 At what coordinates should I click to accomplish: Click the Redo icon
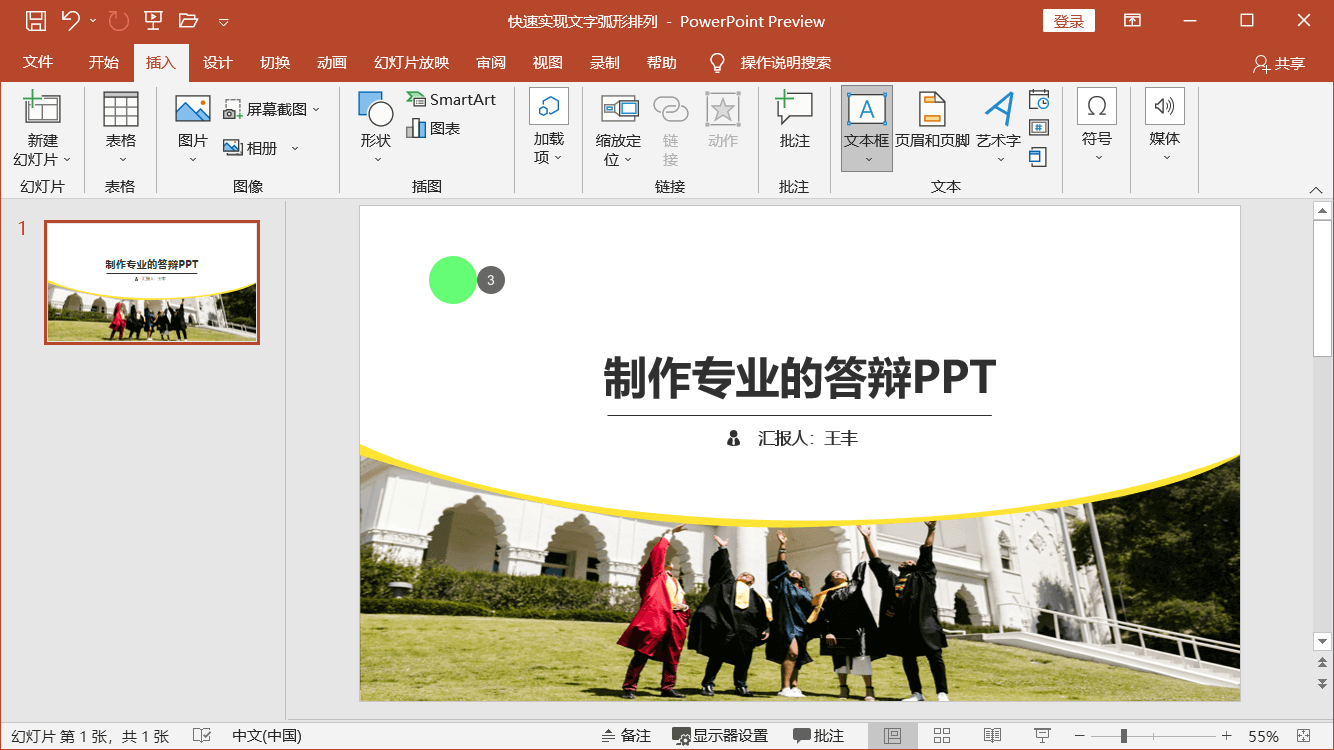click(118, 20)
